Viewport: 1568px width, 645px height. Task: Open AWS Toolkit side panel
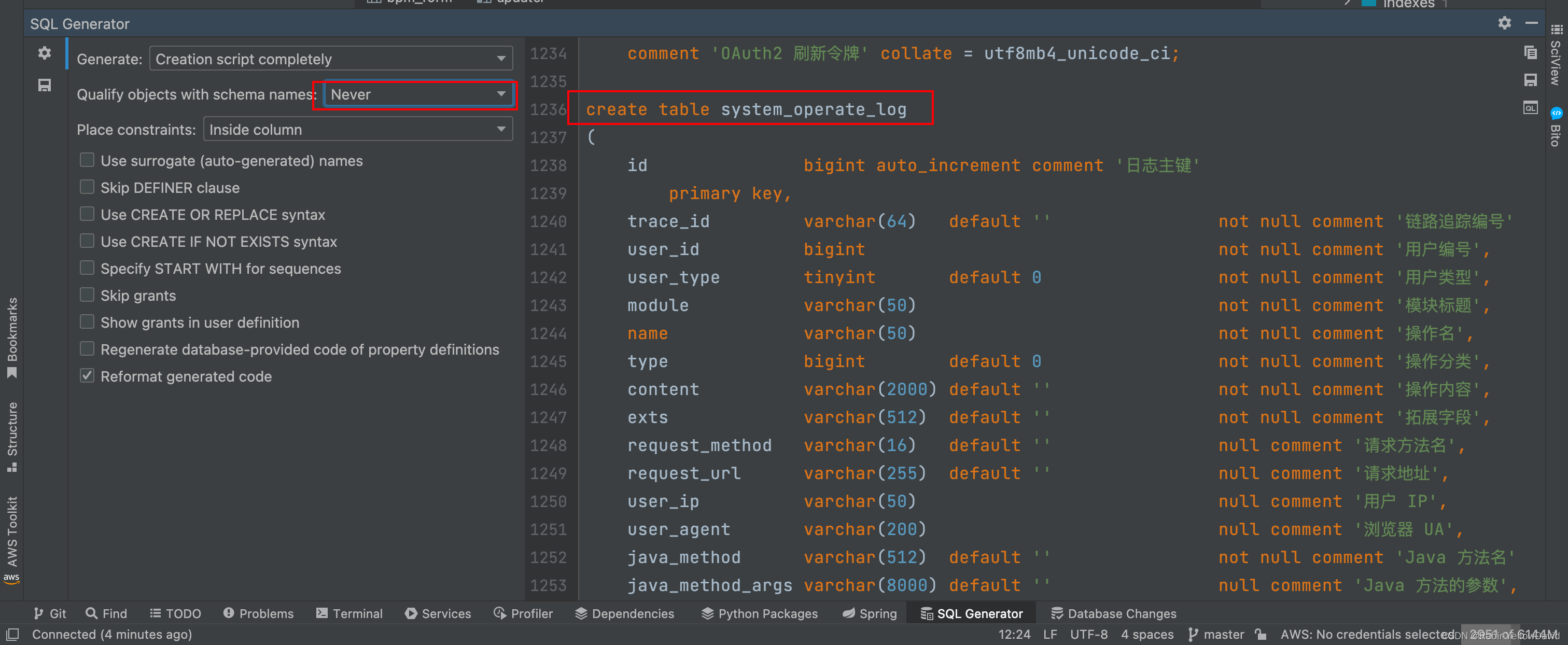click(x=11, y=536)
